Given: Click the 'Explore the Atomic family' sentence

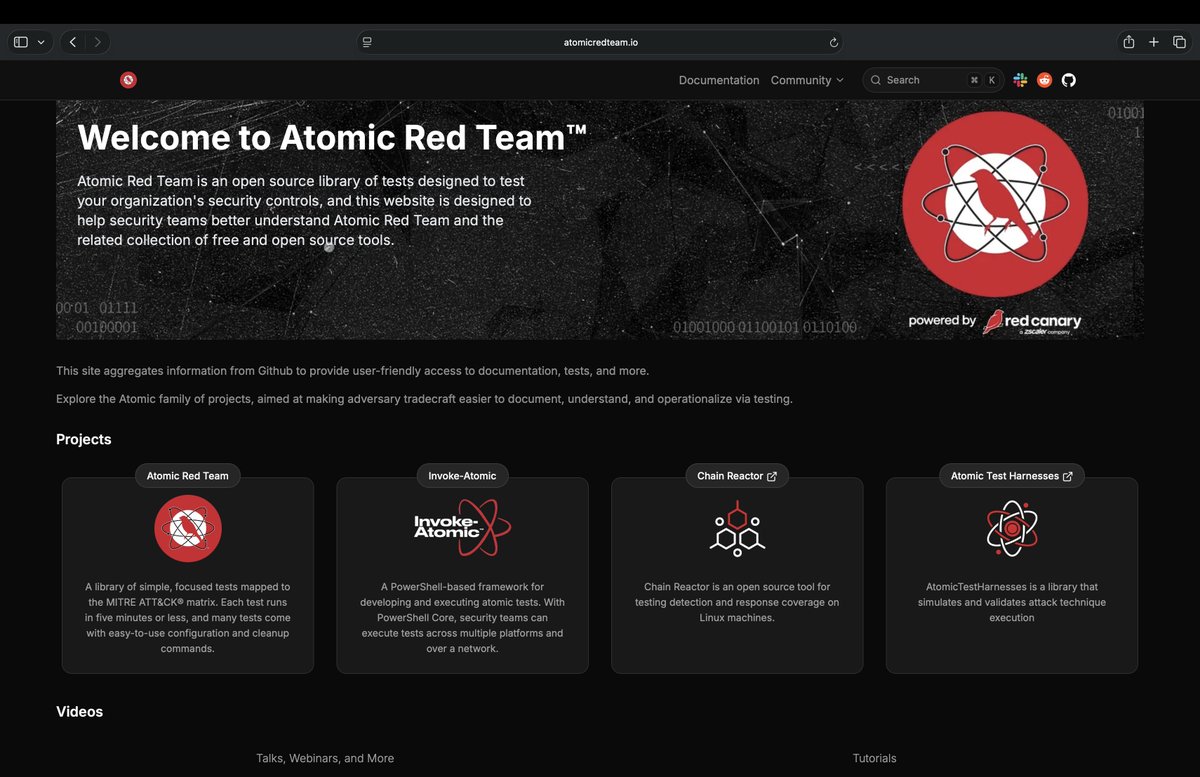Looking at the screenshot, I should point(424,399).
